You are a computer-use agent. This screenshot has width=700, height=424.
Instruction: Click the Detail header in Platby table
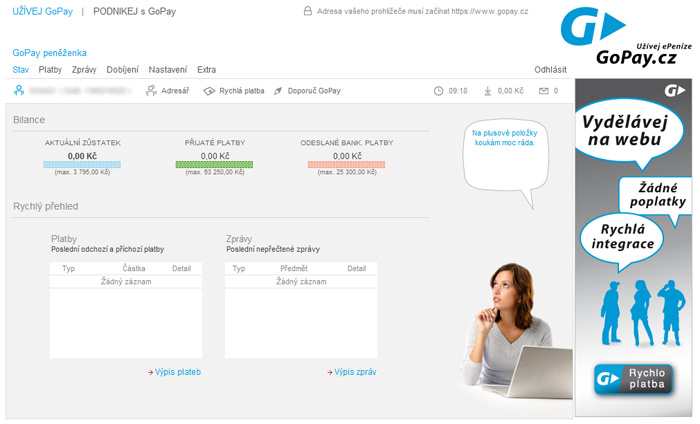tap(181, 269)
